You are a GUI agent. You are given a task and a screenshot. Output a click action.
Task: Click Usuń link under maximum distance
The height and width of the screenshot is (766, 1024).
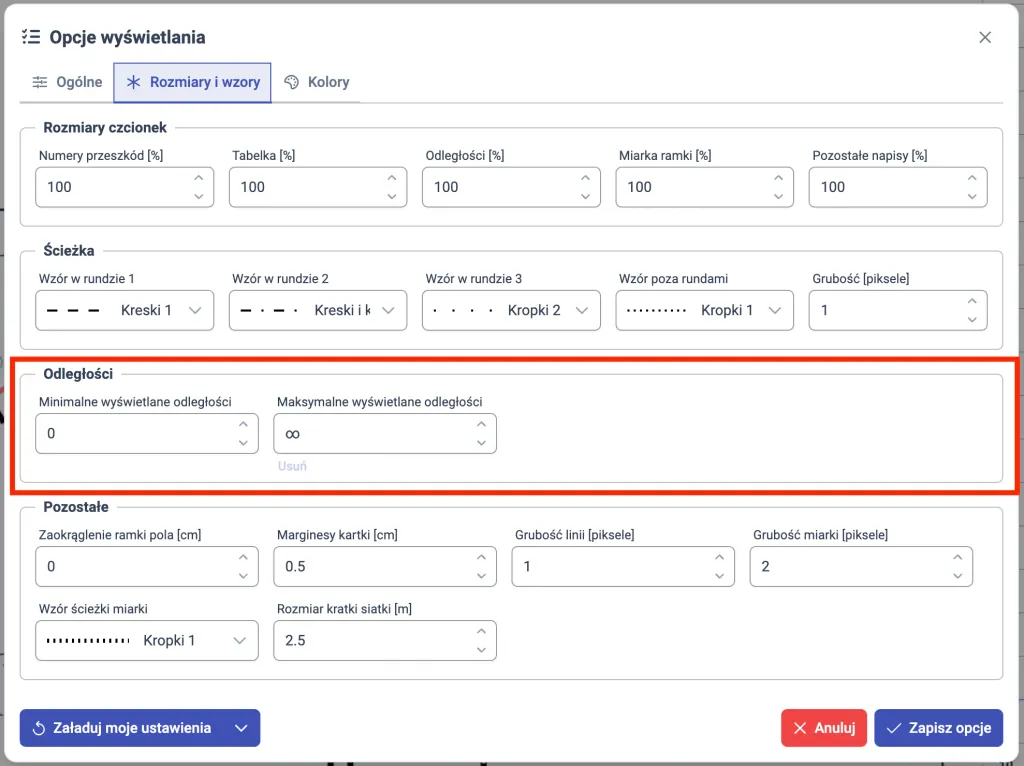pyautogui.click(x=292, y=466)
